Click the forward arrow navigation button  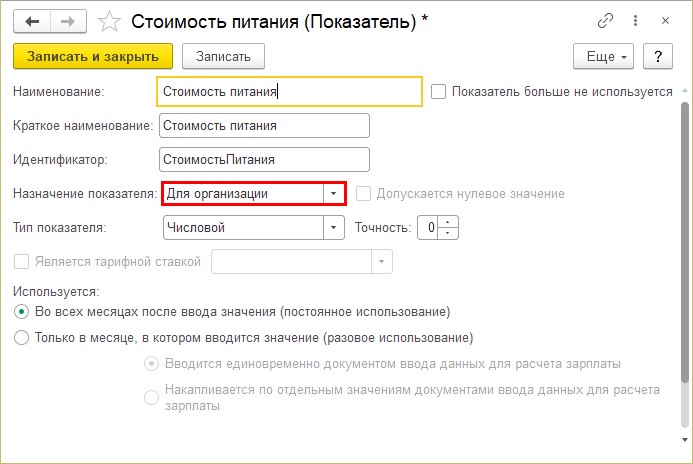[68, 21]
